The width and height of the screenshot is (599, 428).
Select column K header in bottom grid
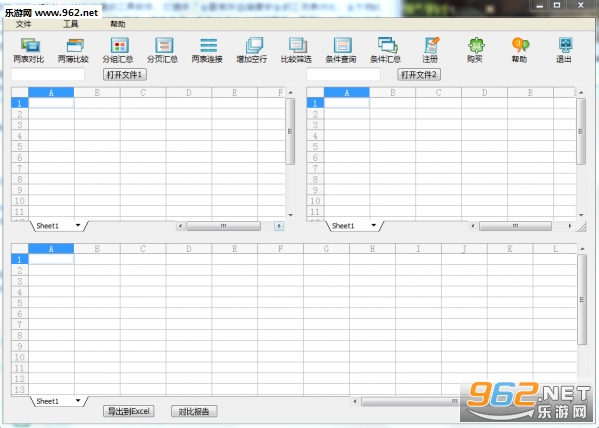[x=510, y=249]
